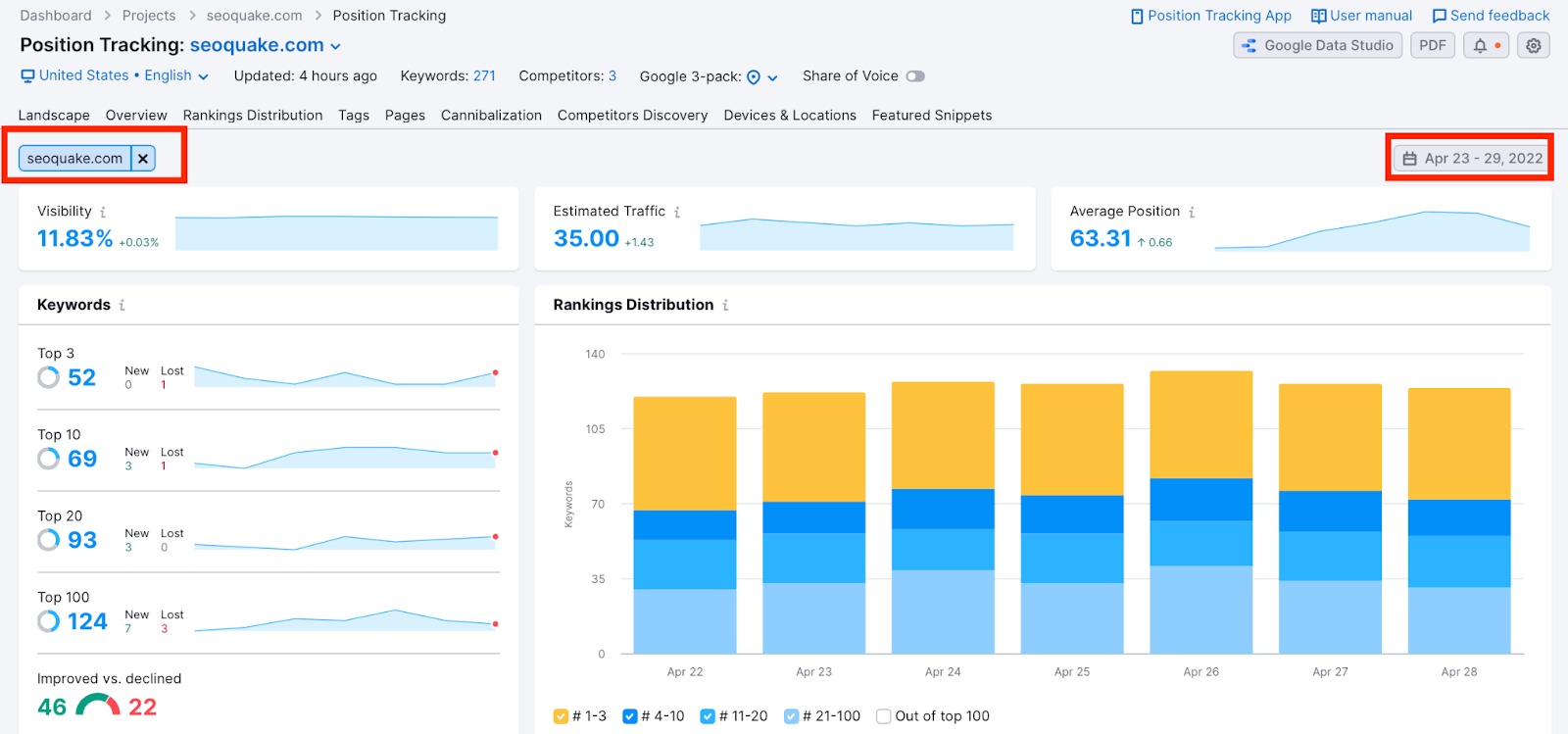1568x734 pixels.
Task: Click the Google 3-pack location pin icon
Action: (754, 77)
